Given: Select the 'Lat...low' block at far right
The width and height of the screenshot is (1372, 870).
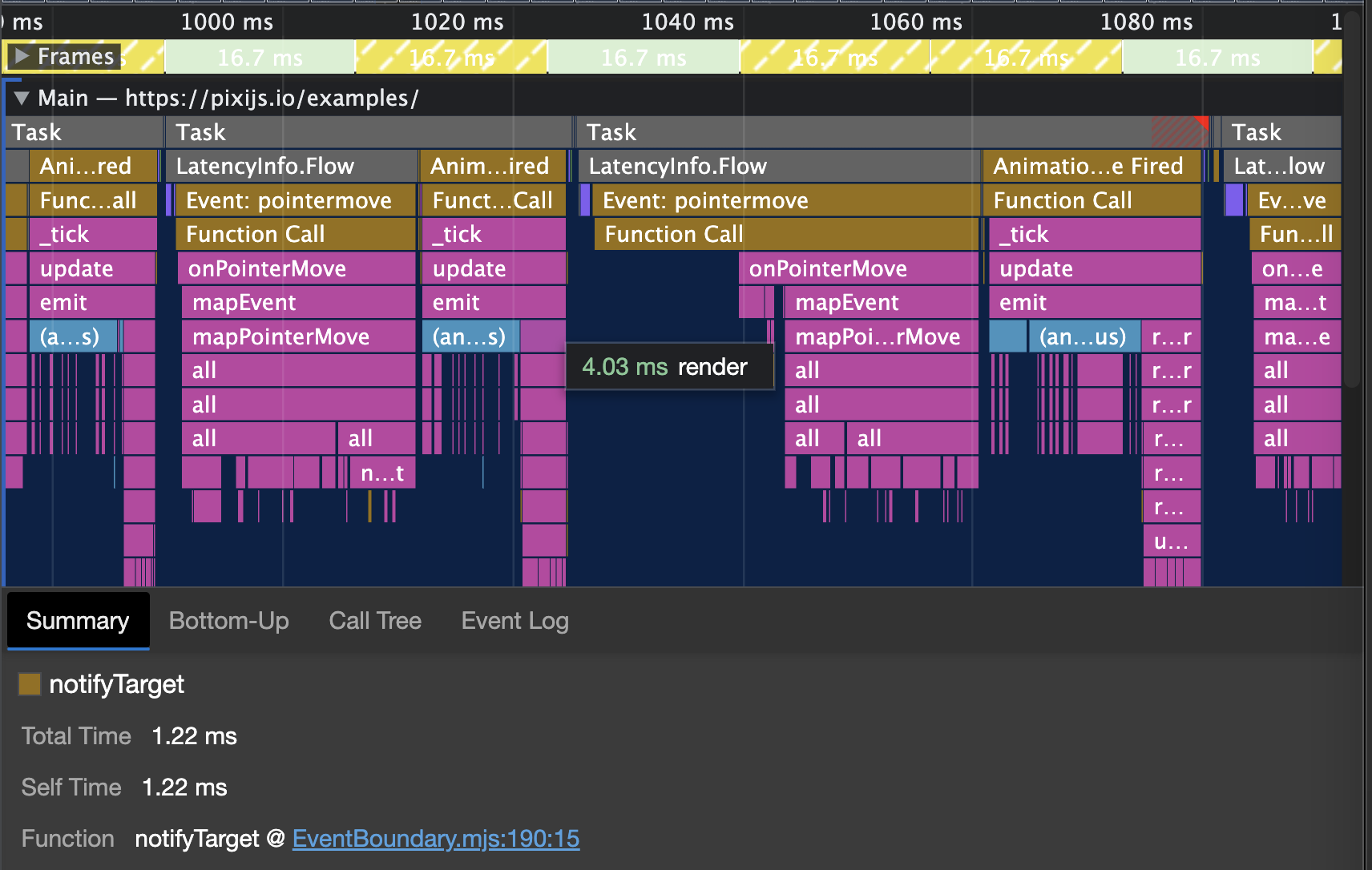Looking at the screenshot, I should 1281,166.
